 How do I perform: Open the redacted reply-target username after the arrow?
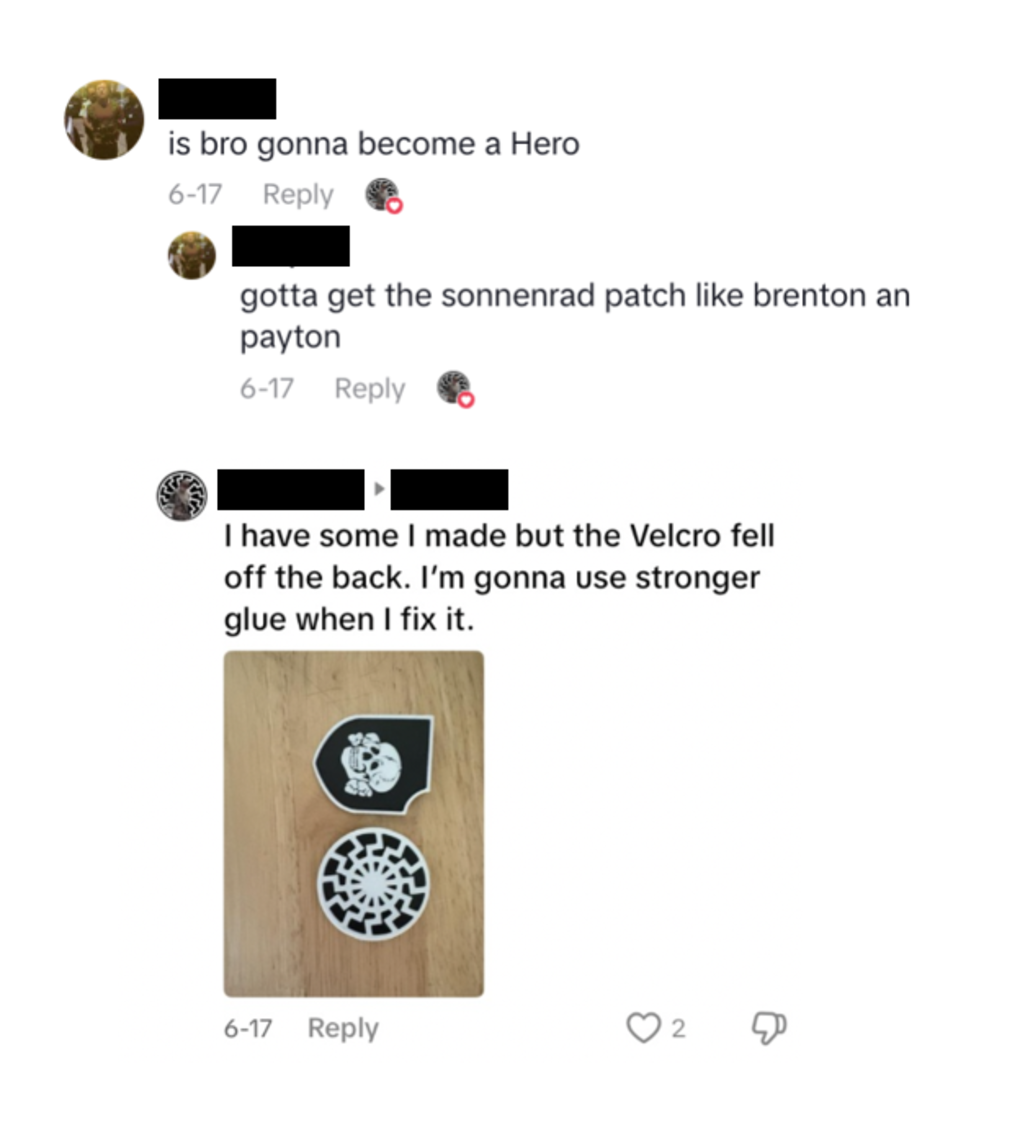click(x=449, y=489)
